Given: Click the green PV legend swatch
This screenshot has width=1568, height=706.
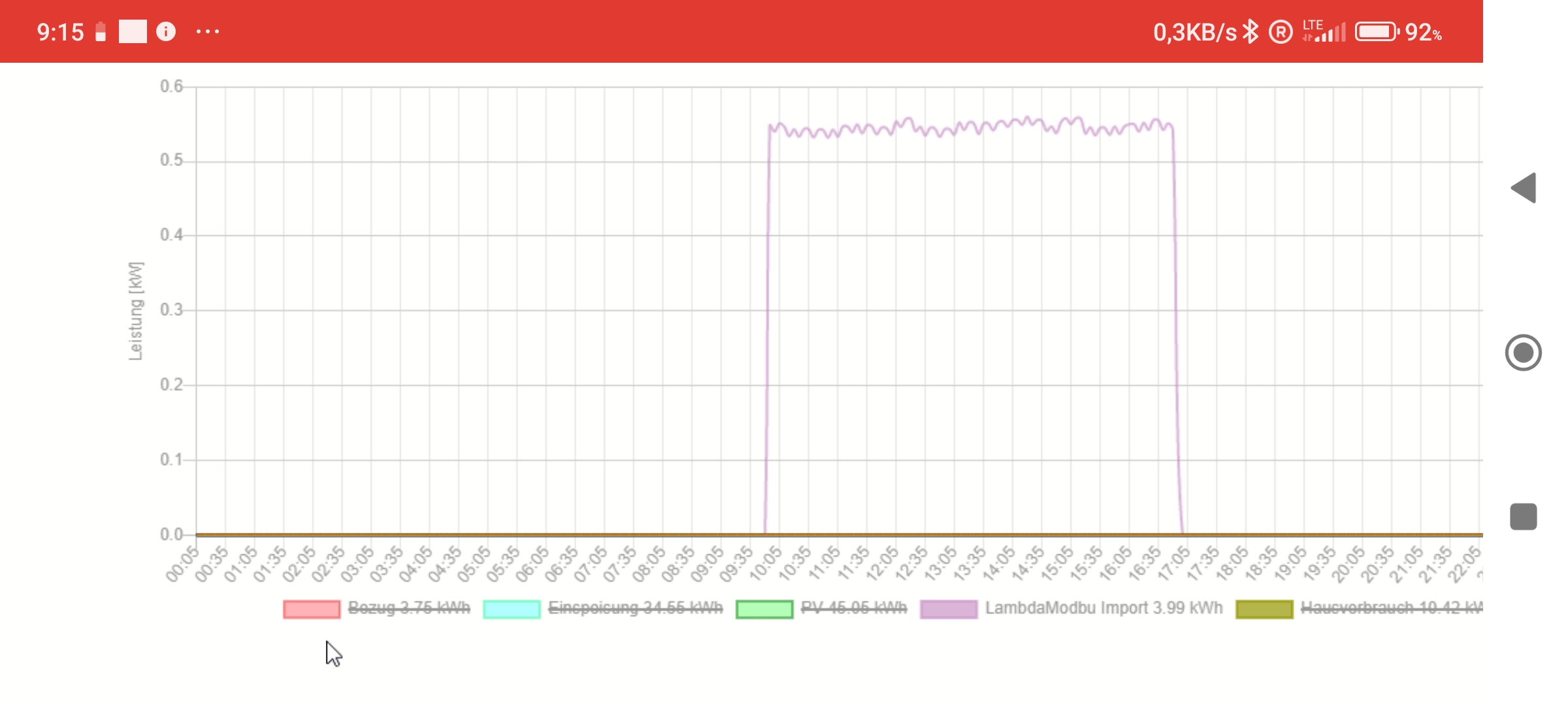Looking at the screenshot, I should click(x=764, y=609).
